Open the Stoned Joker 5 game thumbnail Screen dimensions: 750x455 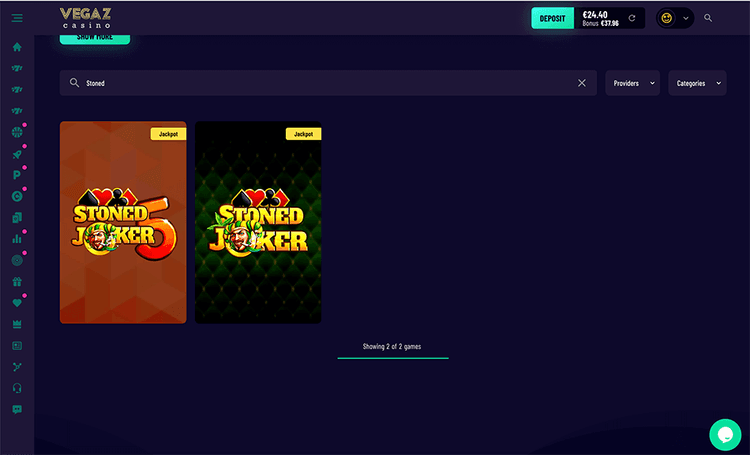pyautogui.click(x=123, y=222)
